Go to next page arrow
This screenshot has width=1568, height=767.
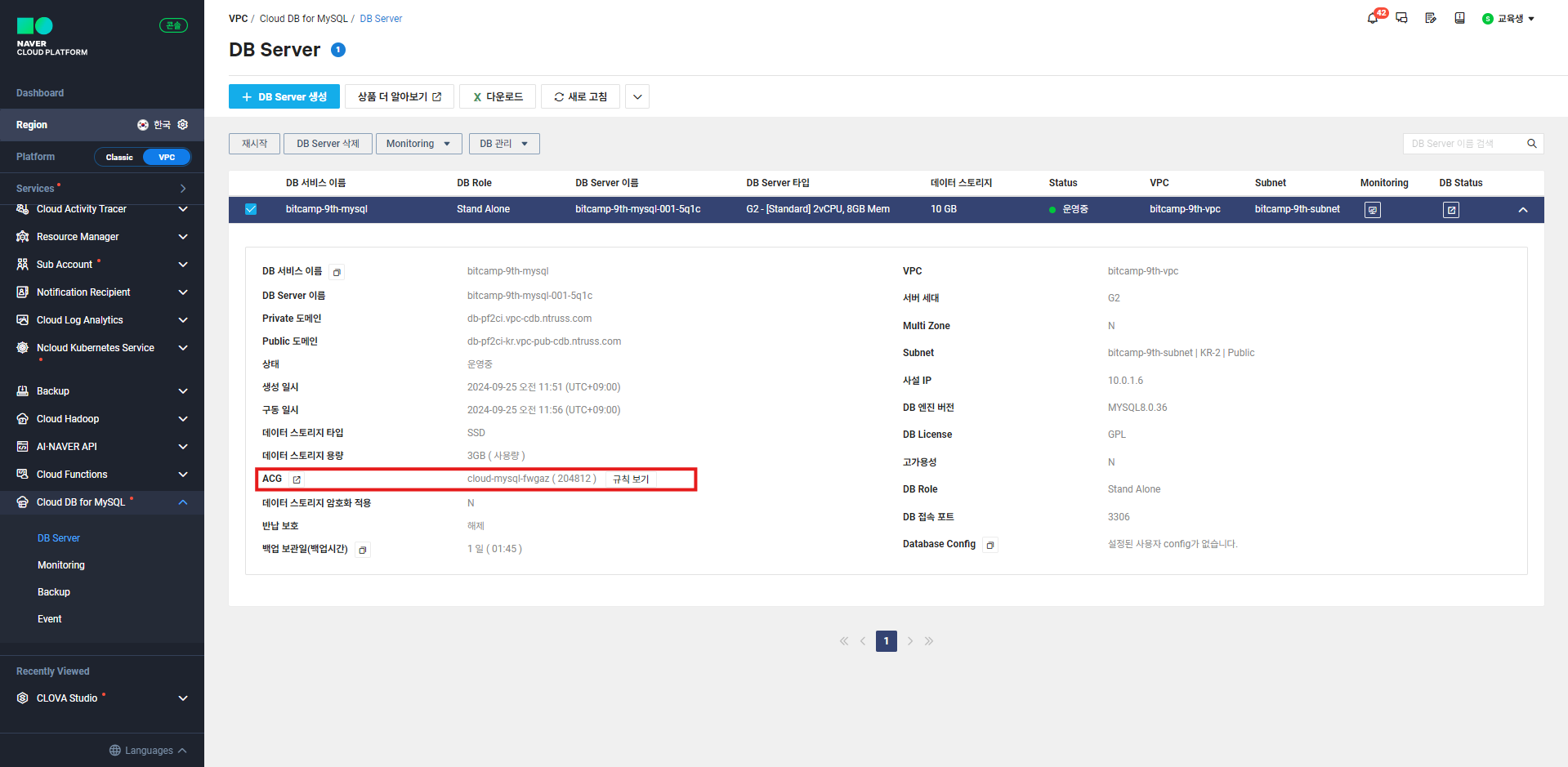909,641
